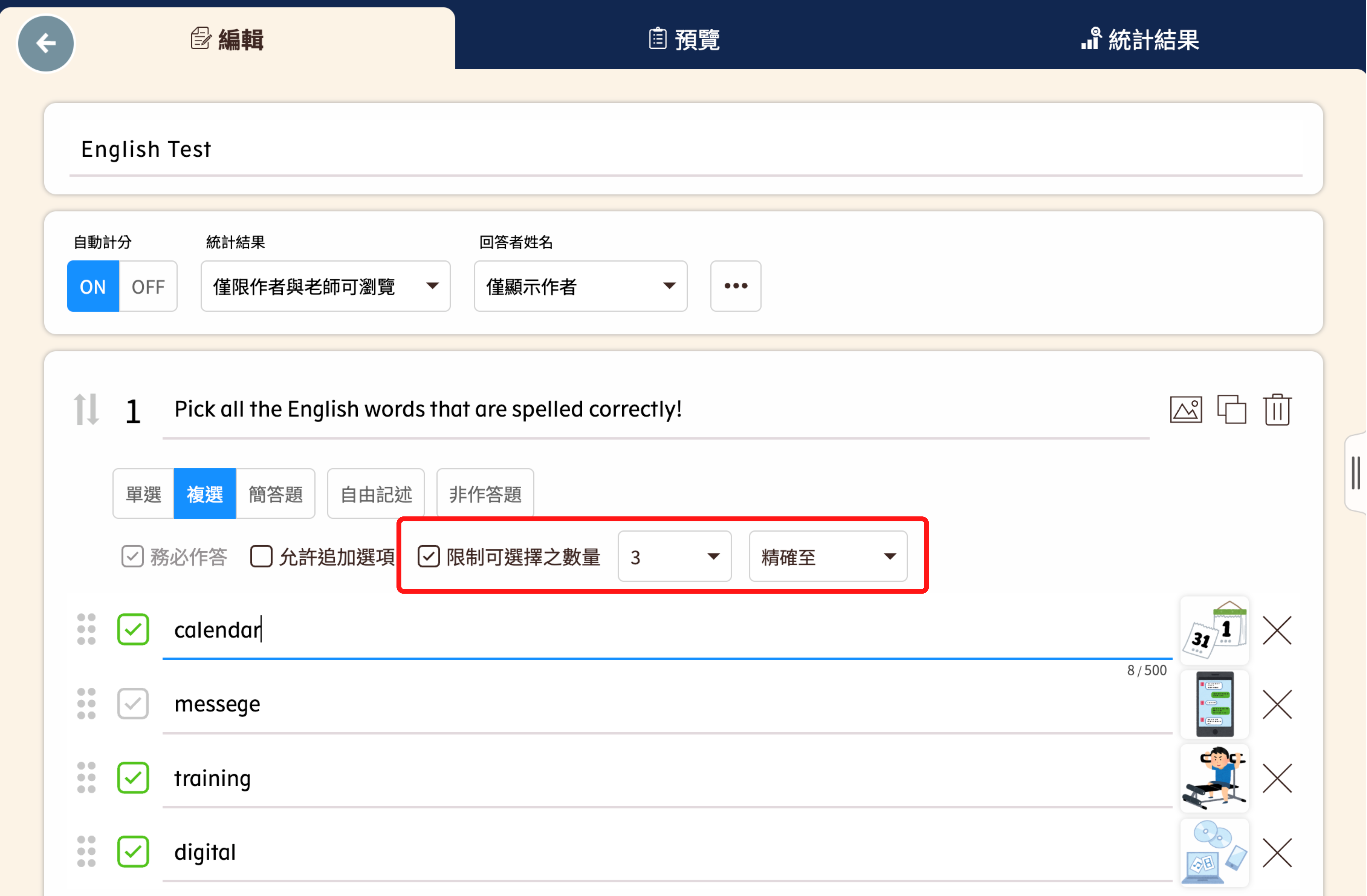Delete question 1 with trash icon

[1277, 410]
